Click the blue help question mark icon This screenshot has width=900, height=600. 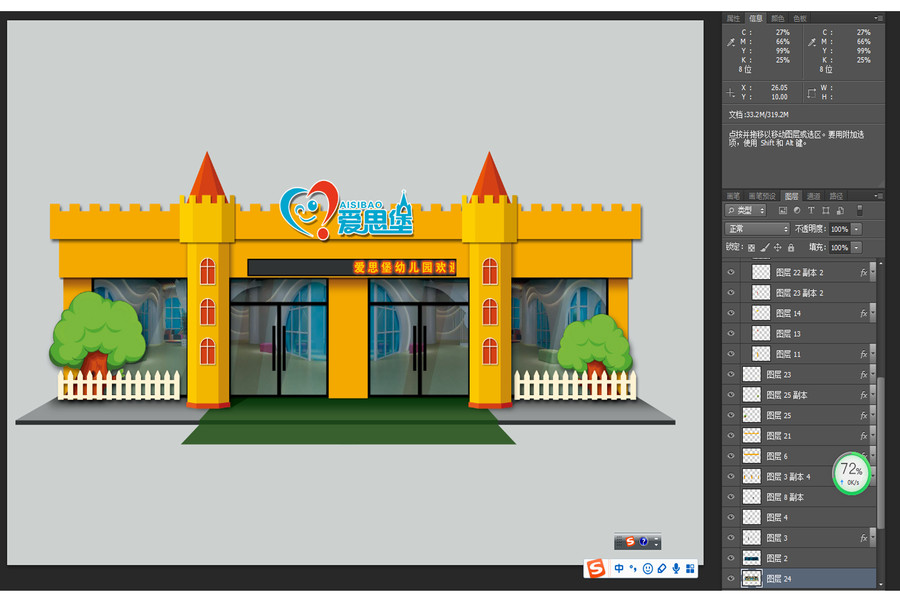643,541
